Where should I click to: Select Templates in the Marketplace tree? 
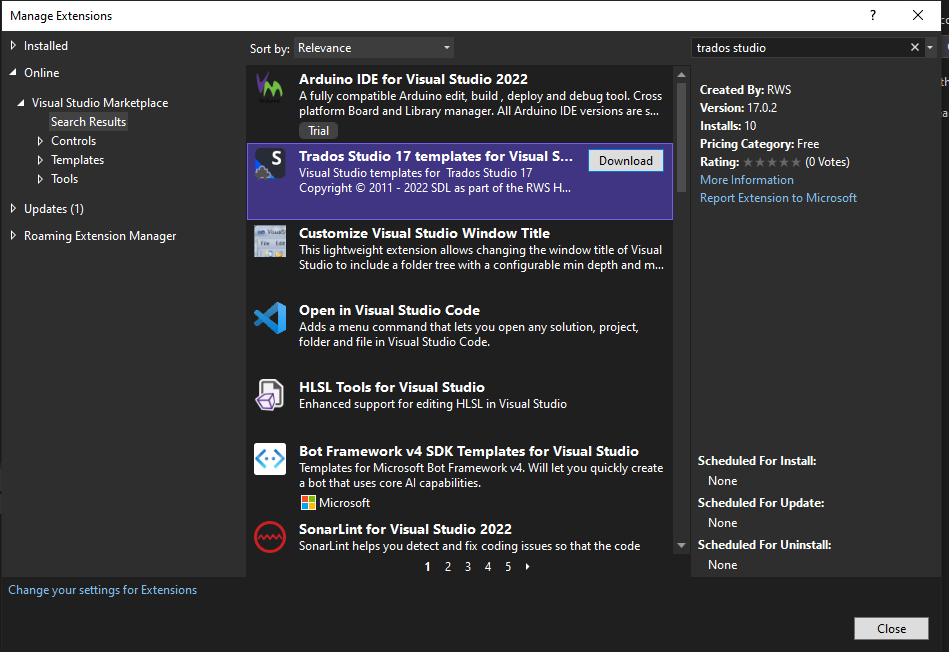(77, 160)
